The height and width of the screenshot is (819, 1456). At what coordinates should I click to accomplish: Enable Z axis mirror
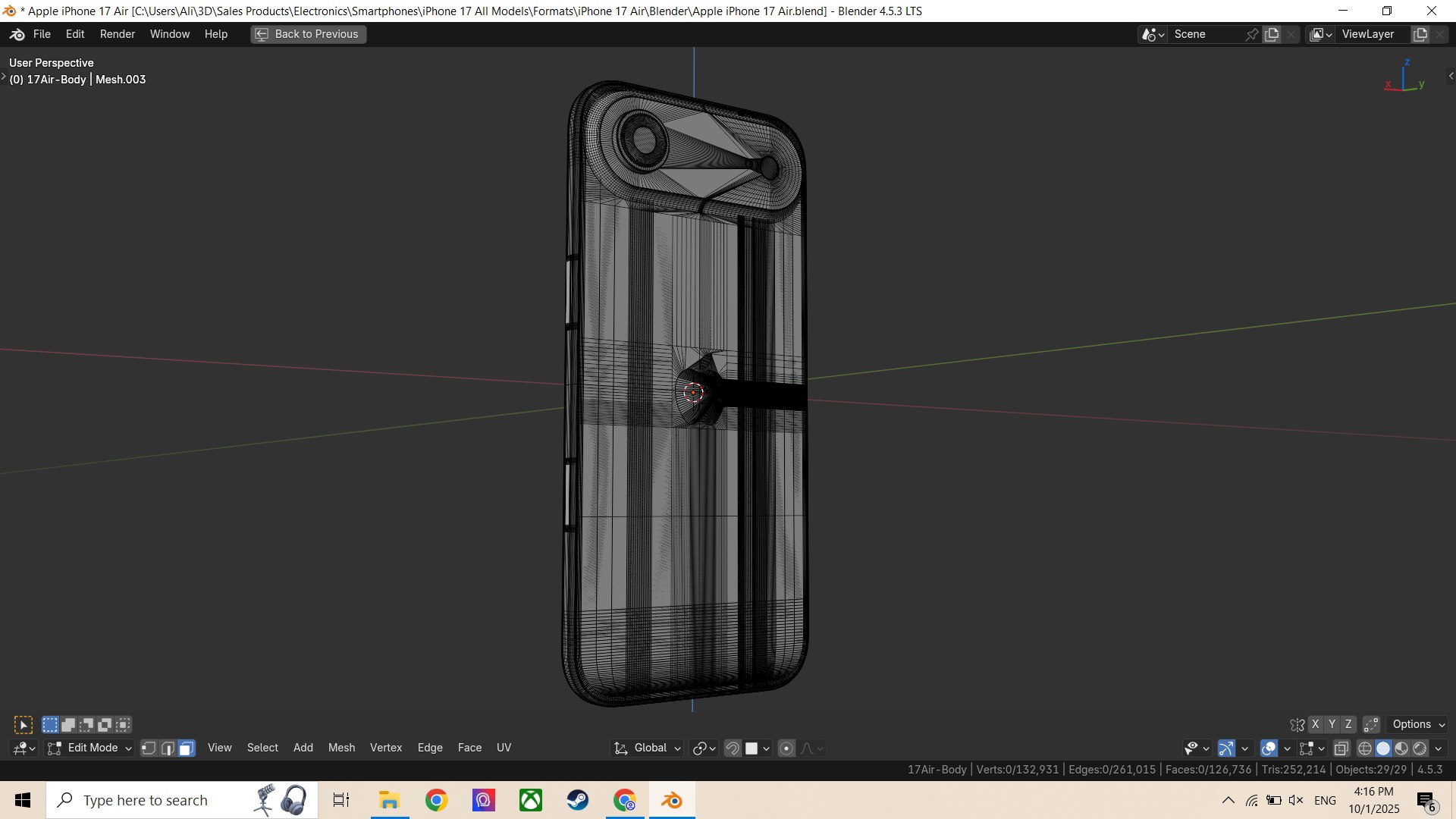tap(1348, 725)
